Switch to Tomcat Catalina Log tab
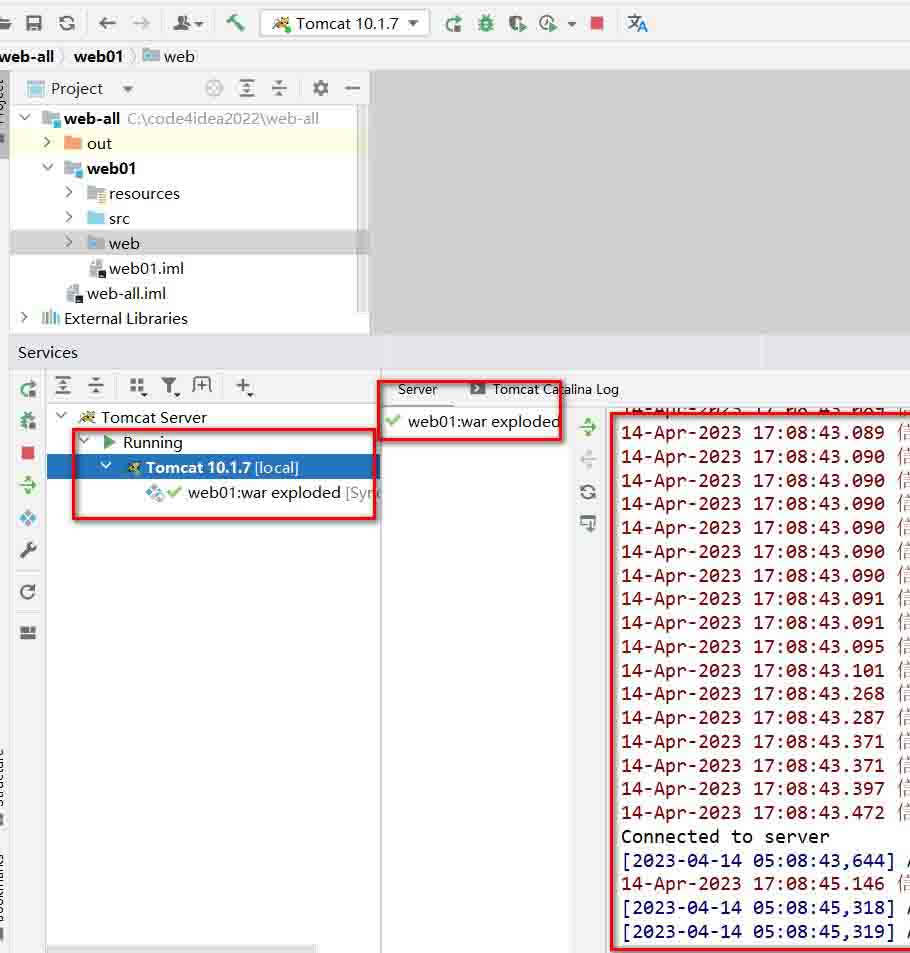The height and width of the screenshot is (953, 910). pos(545,390)
